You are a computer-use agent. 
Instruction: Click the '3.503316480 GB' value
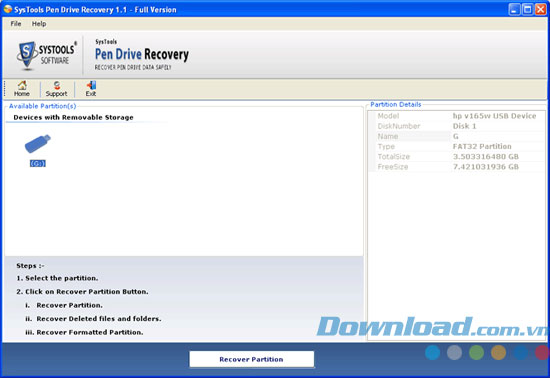pyautogui.click(x=485, y=156)
